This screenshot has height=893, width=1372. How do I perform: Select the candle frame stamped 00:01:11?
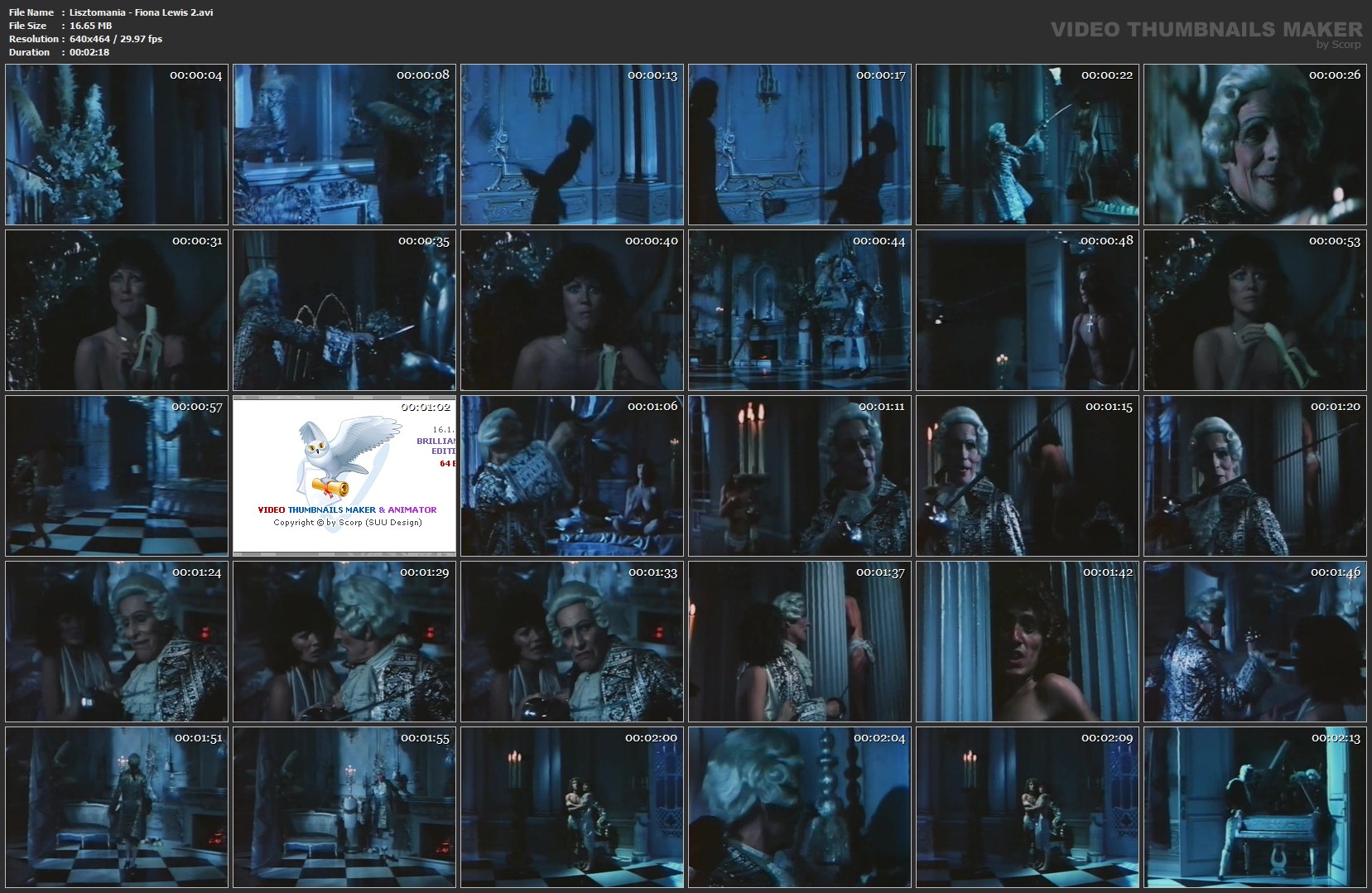pos(800,476)
